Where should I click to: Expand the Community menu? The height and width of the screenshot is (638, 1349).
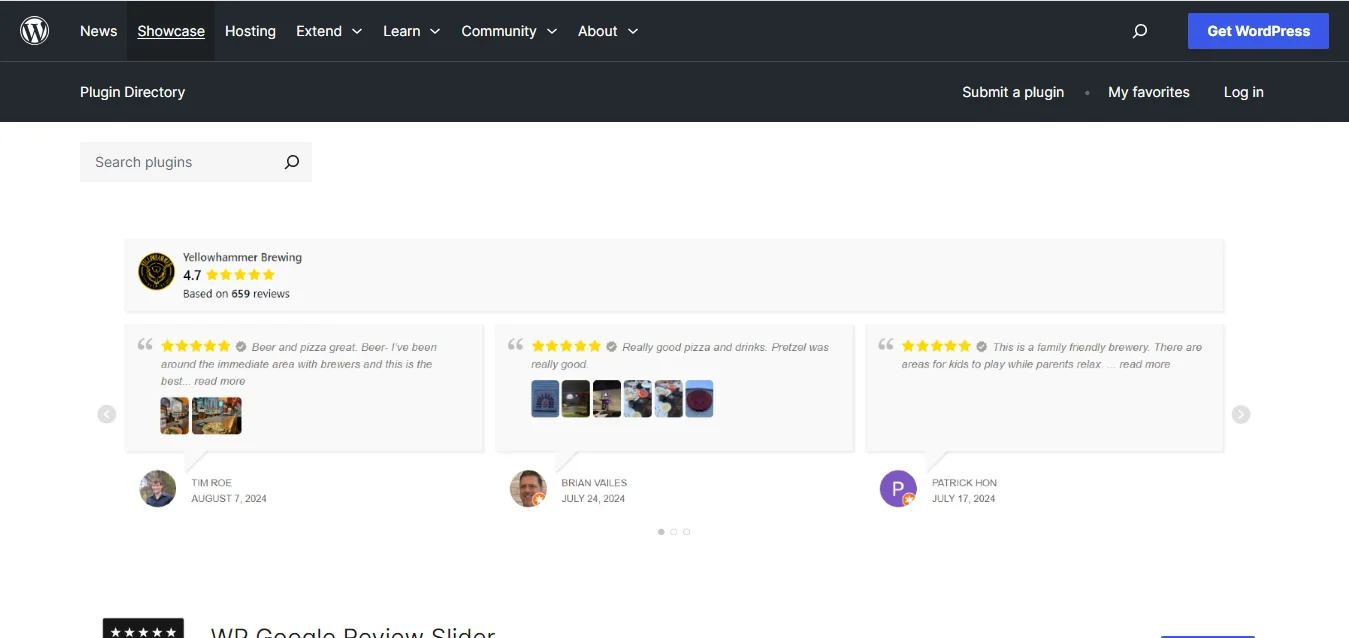pyautogui.click(x=509, y=31)
